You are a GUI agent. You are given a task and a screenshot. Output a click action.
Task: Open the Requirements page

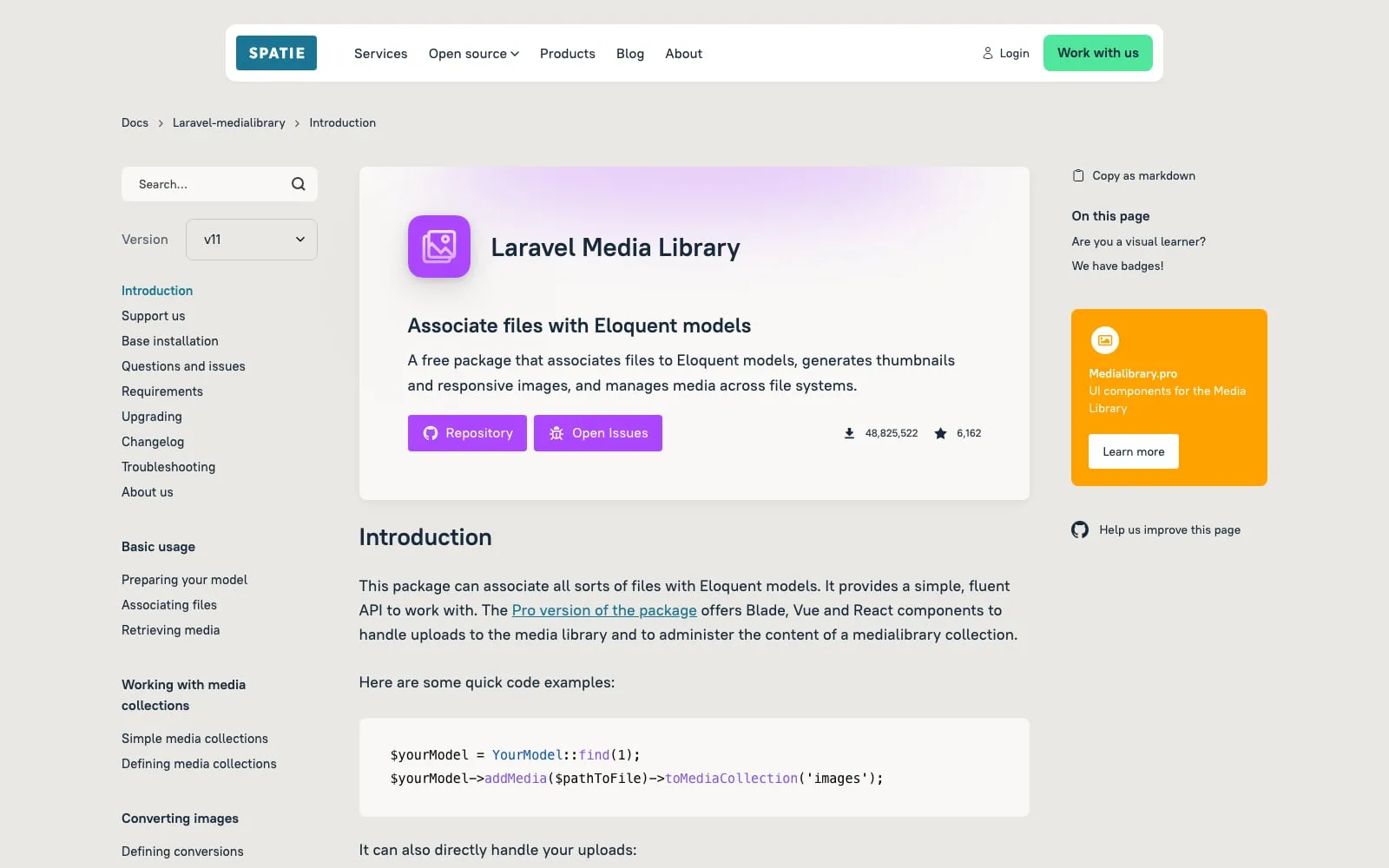pos(162,391)
